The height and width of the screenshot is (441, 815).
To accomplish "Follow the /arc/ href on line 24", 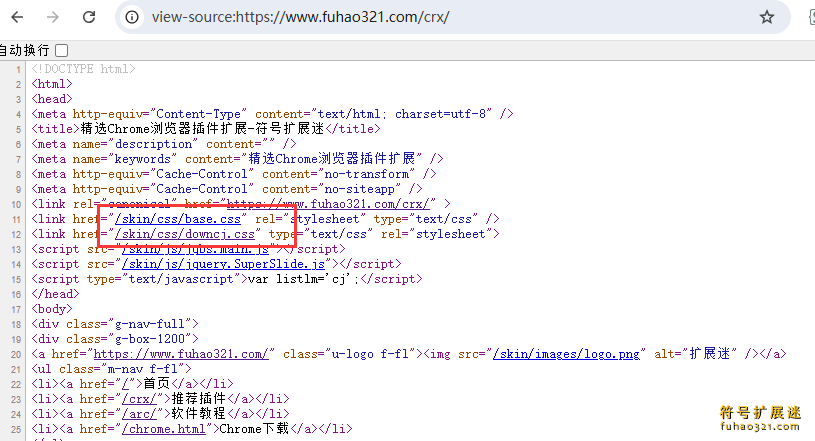I will click(x=139, y=414).
